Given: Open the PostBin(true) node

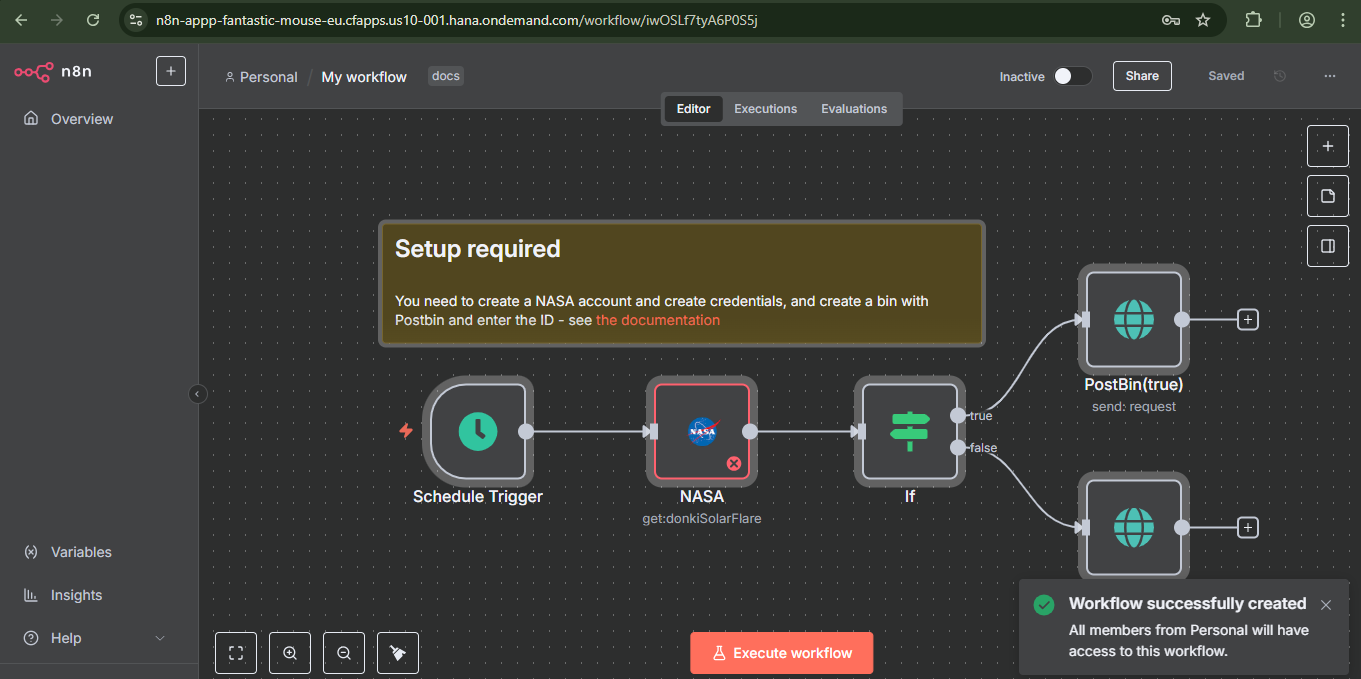Looking at the screenshot, I should click(x=1133, y=319).
